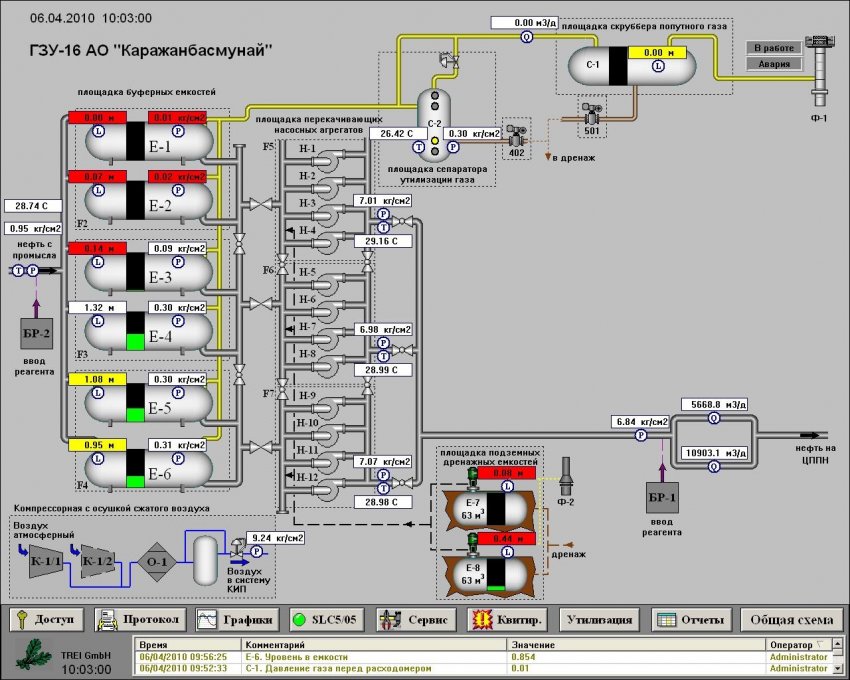Click the В работе status indicator
The width and height of the screenshot is (850, 680).
[774, 48]
